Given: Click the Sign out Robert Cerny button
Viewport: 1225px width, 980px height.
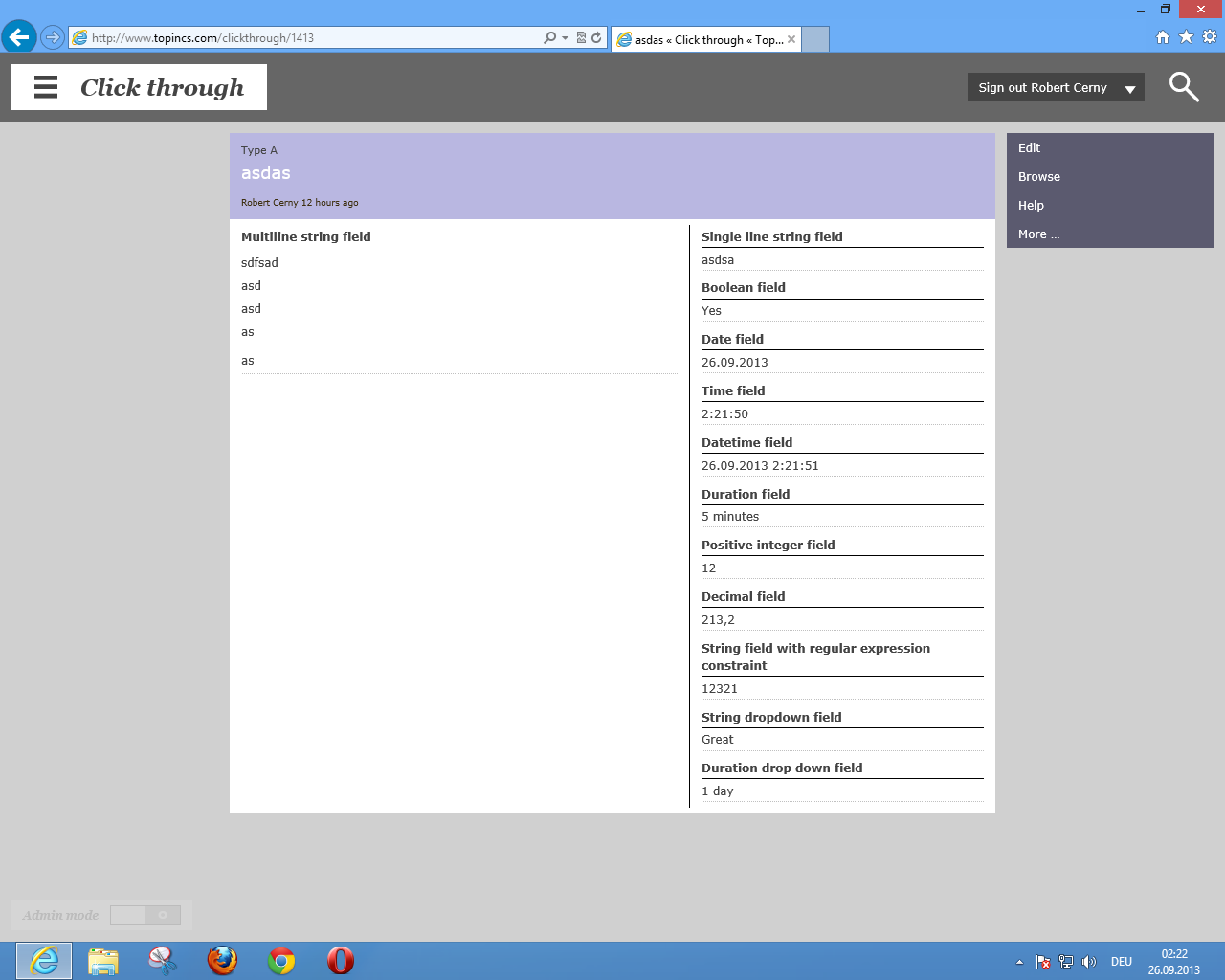Looking at the screenshot, I should pyautogui.click(x=1042, y=88).
